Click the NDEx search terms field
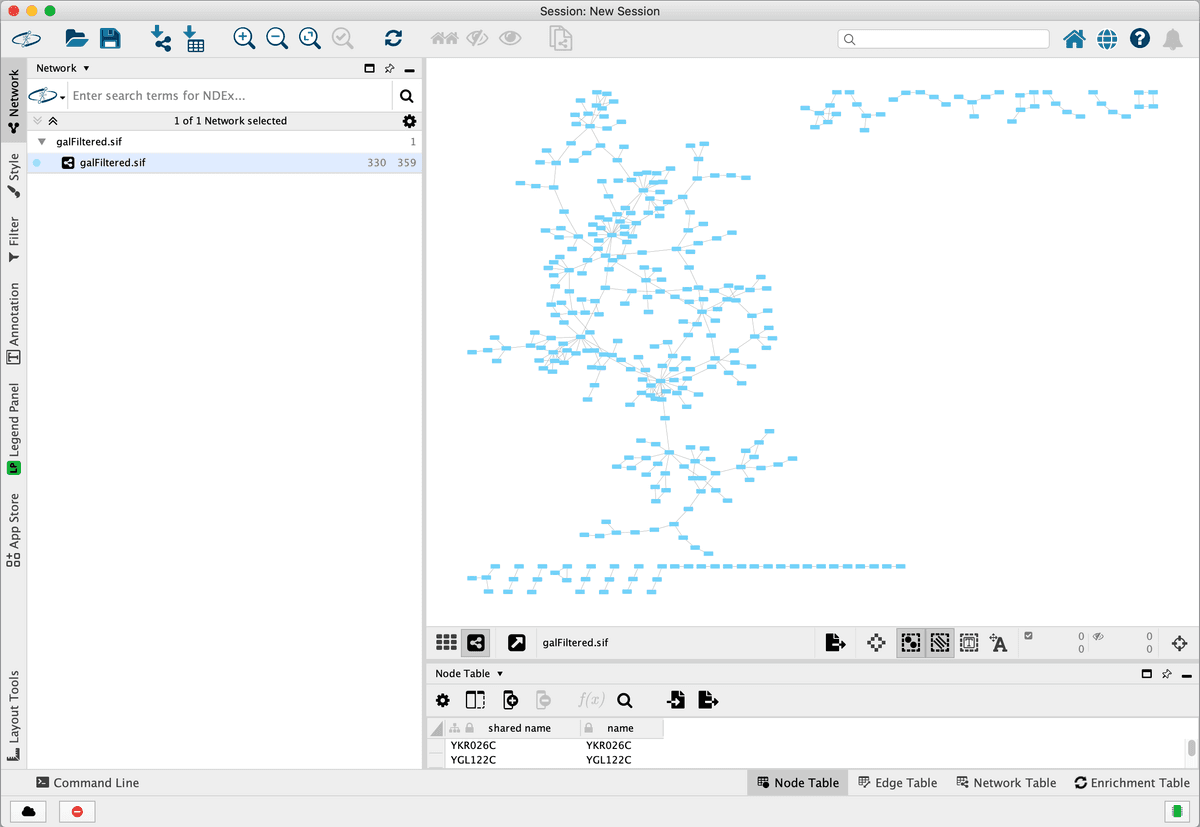 click(x=229, y=96)
